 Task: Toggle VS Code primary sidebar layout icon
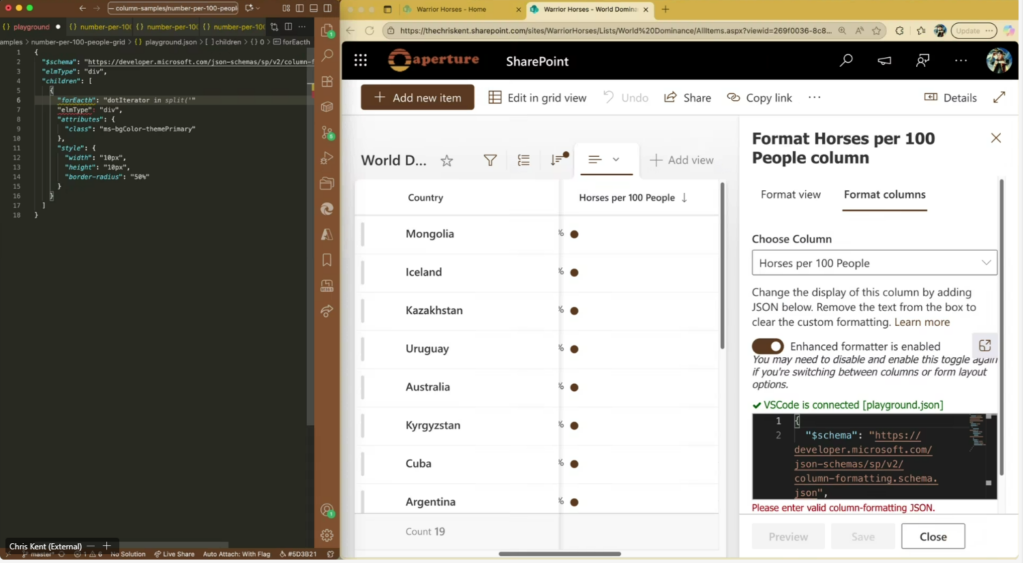point(300,8)
